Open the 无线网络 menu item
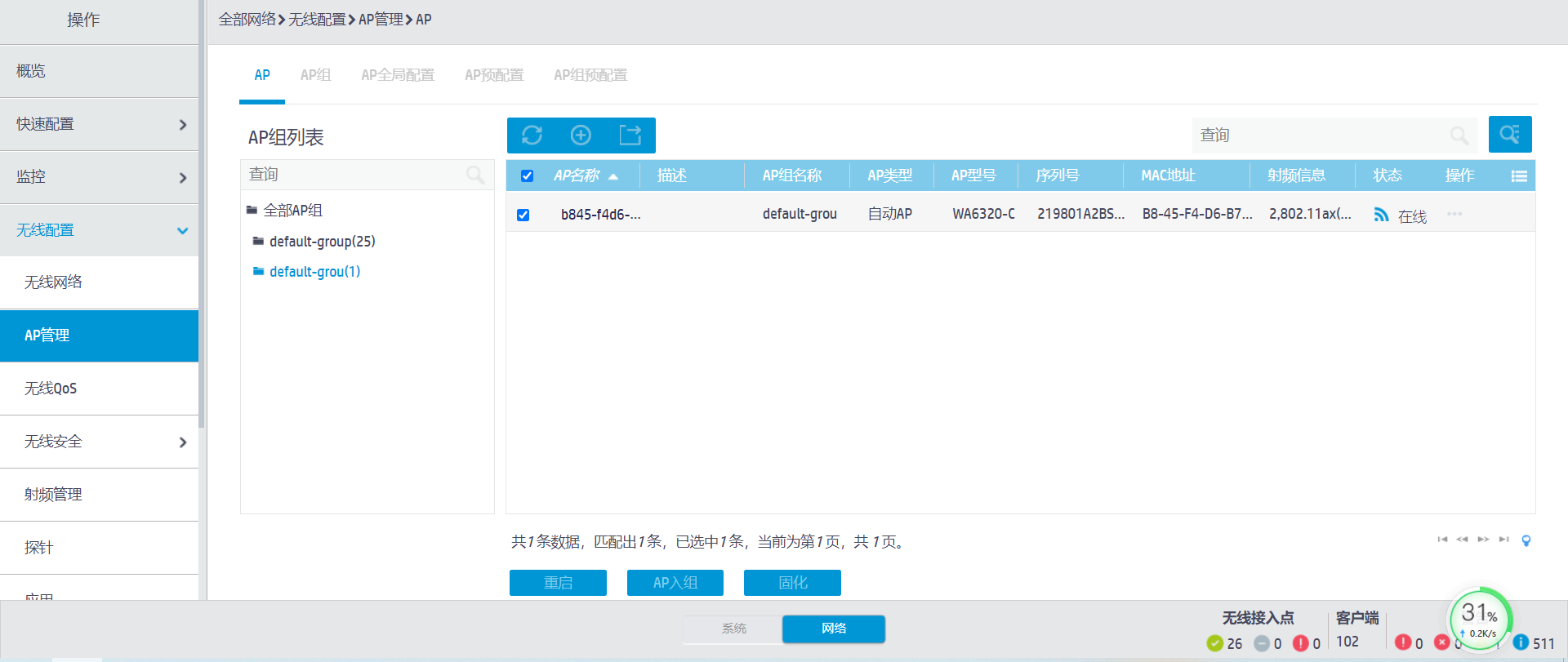 coord(99,282)
